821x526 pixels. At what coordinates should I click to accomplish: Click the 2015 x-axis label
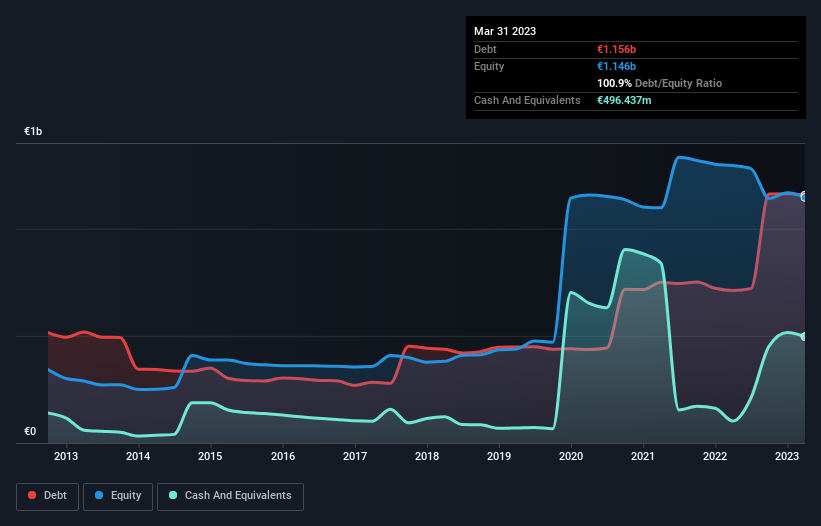click(210, 456)
